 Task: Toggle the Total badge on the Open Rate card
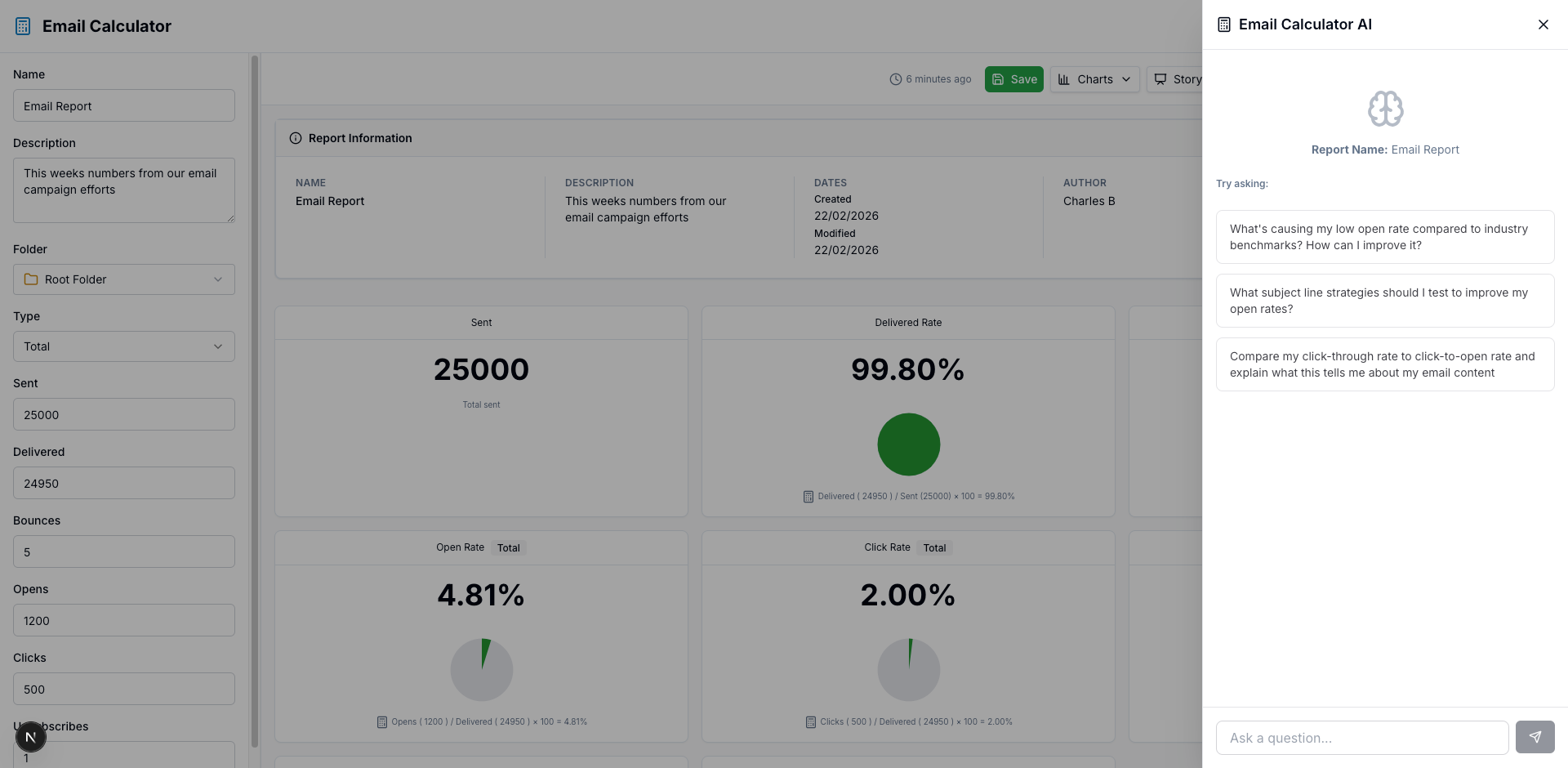[508, 547]
